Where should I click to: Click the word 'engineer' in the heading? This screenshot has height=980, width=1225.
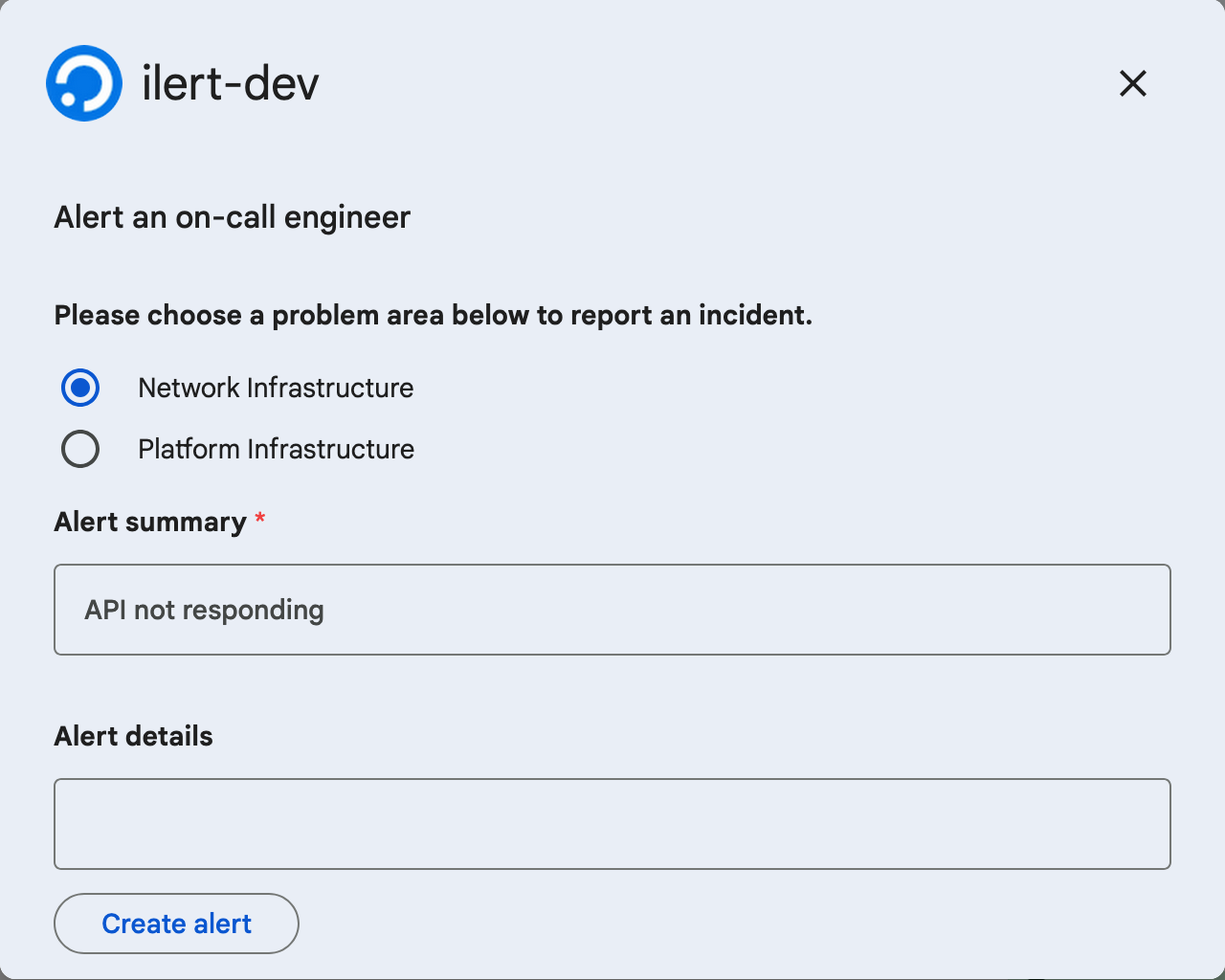pyautogui.click(x=346, y=218)
